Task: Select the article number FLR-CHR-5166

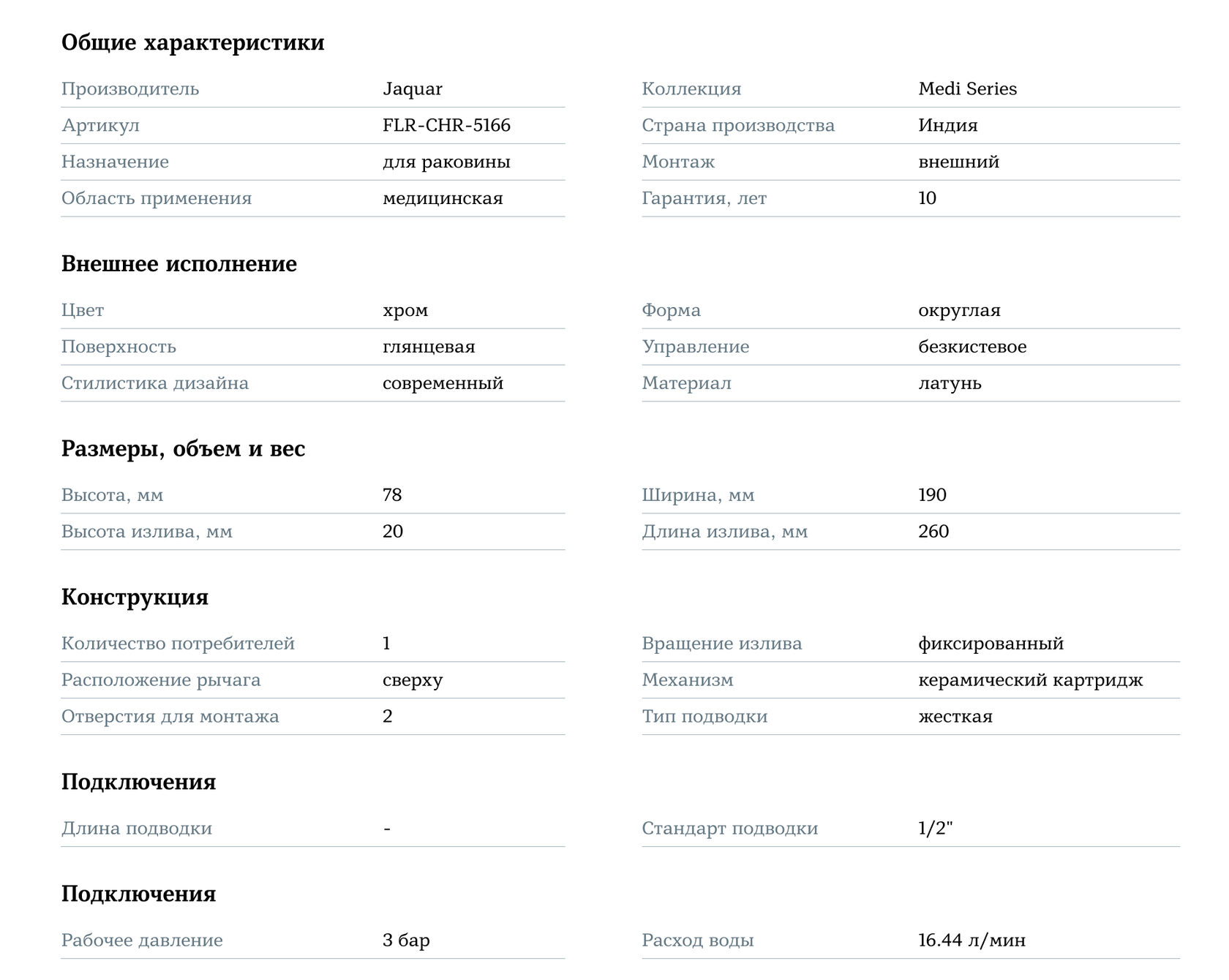Action: click(446, 125)
